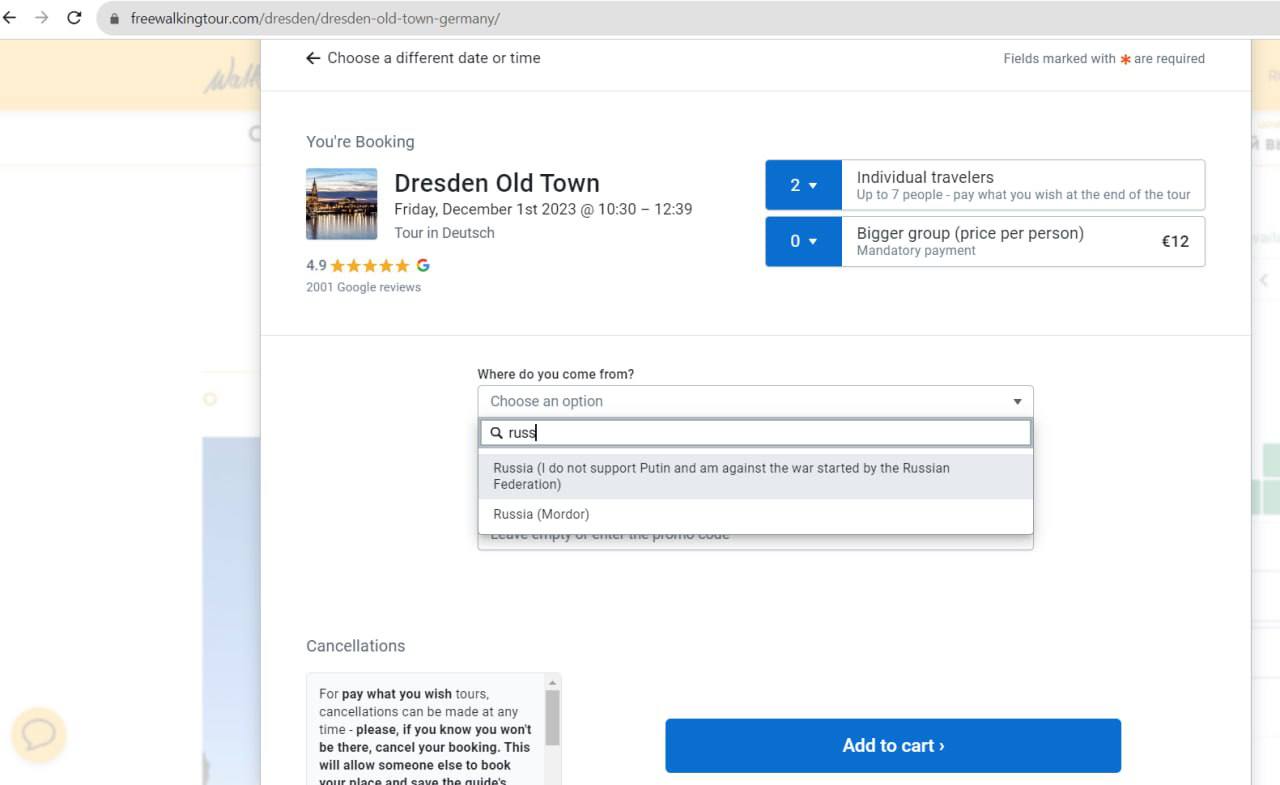
Task: Click the Google logo beside rating
Action: 423,265
